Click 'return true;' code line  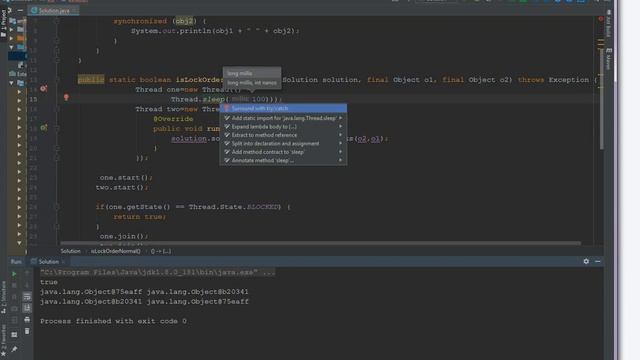coord(140,217)
